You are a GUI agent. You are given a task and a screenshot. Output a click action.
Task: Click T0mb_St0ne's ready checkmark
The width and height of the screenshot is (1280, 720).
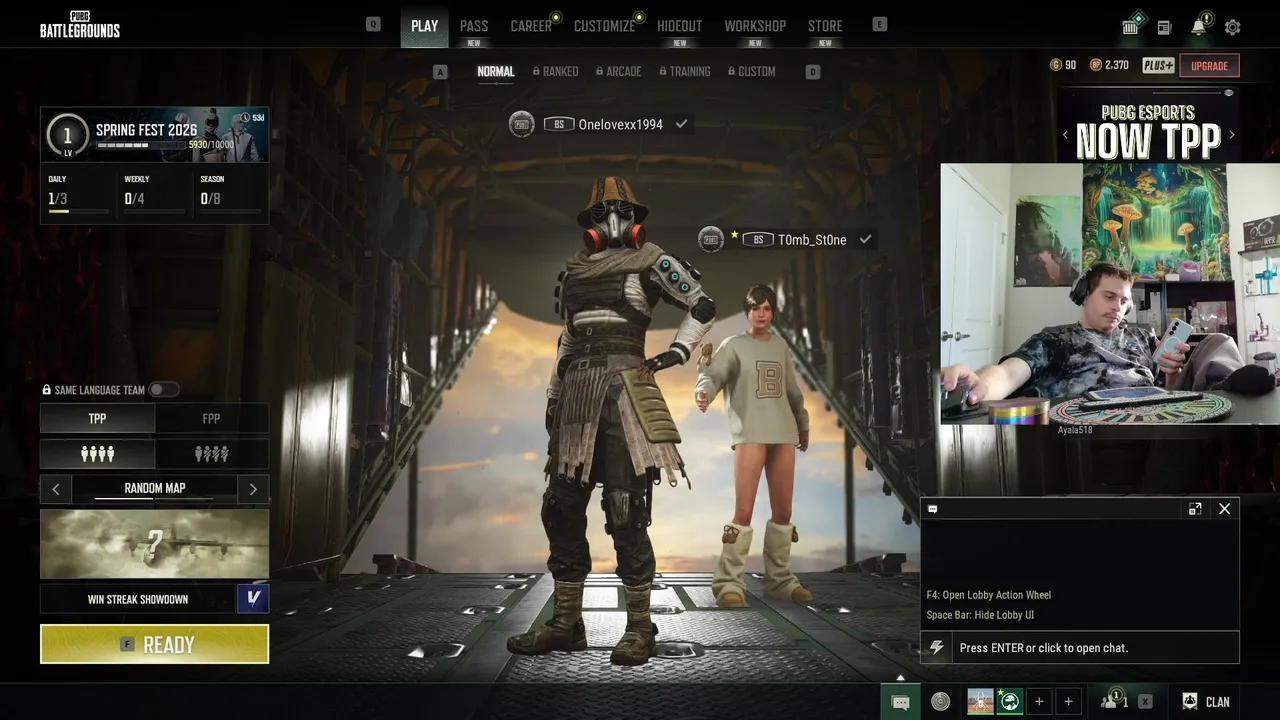(x=866, y=239)
